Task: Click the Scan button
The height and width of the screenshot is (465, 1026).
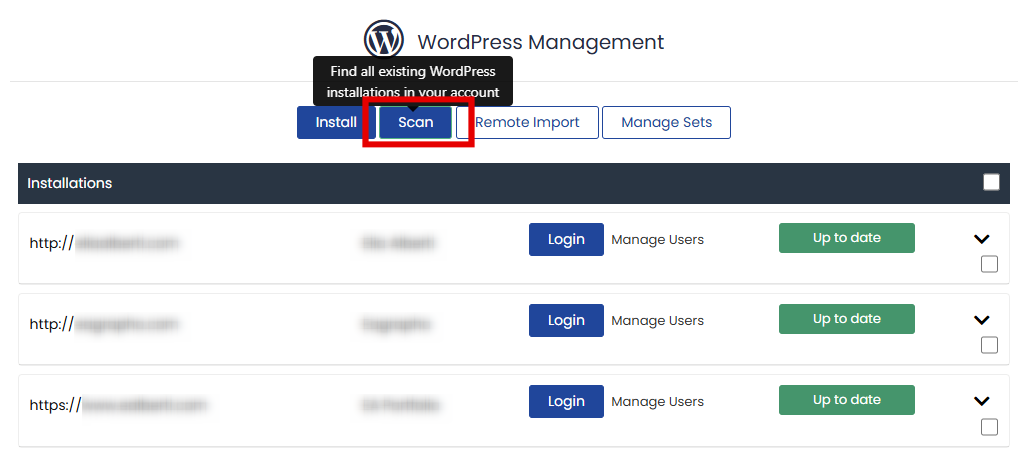Action: [x=416, y=122]
